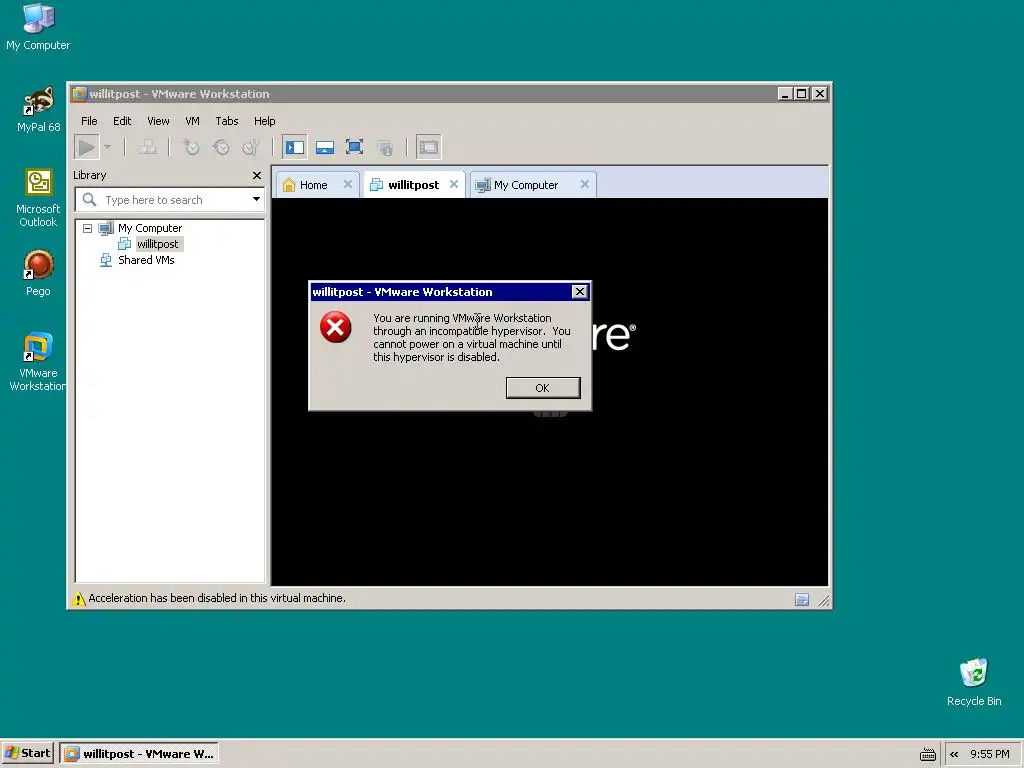This screenshot has width=1024, height=768.
Task: Open the library search dropdown arrow
Action: pos(256,200)
